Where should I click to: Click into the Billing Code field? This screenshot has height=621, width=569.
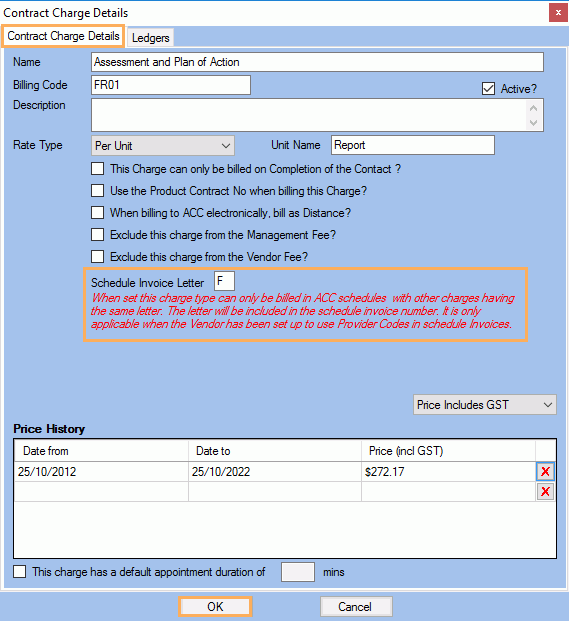pos(171,85)
